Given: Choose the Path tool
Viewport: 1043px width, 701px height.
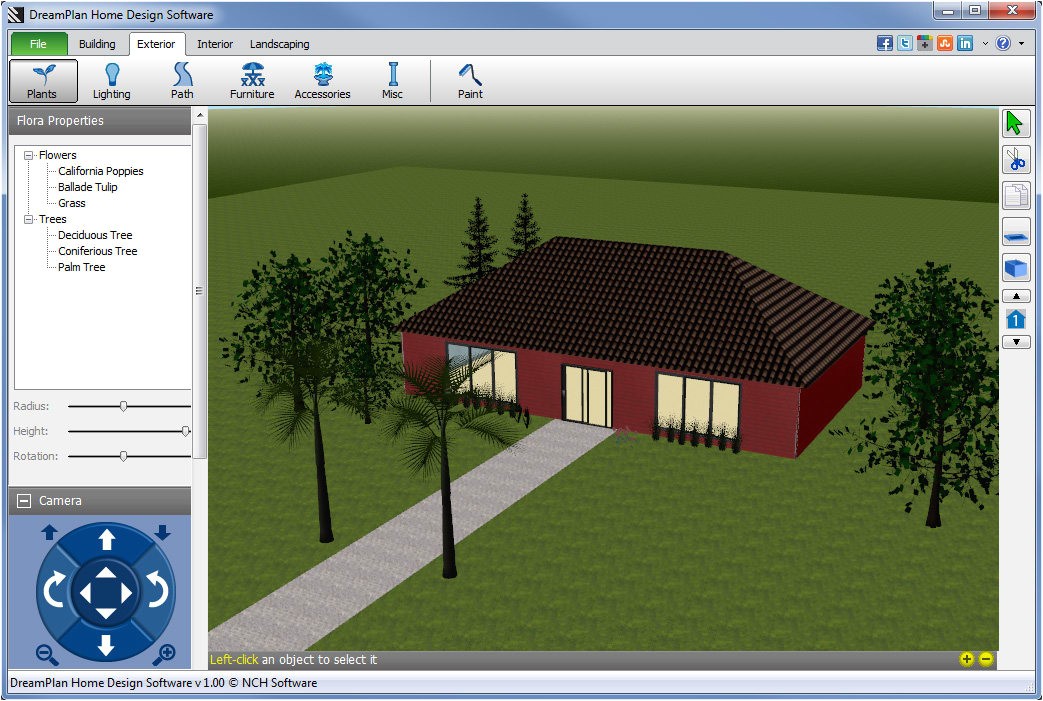Looking at the screenshot, I should 182,81.
